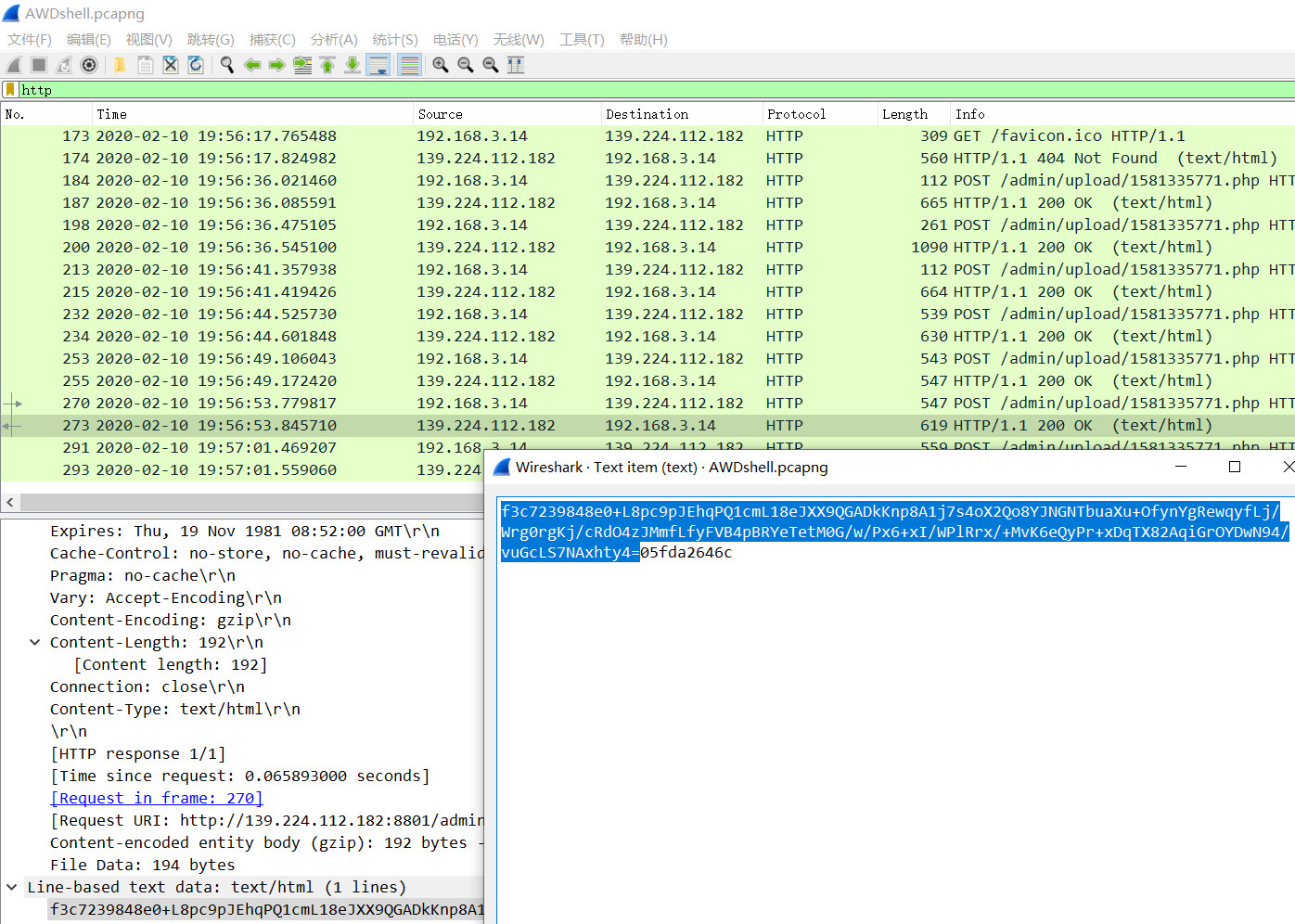Screen dimensions: 1295x924
Task: Collapse the Content-Length tree node
Action: pos(34,642)
